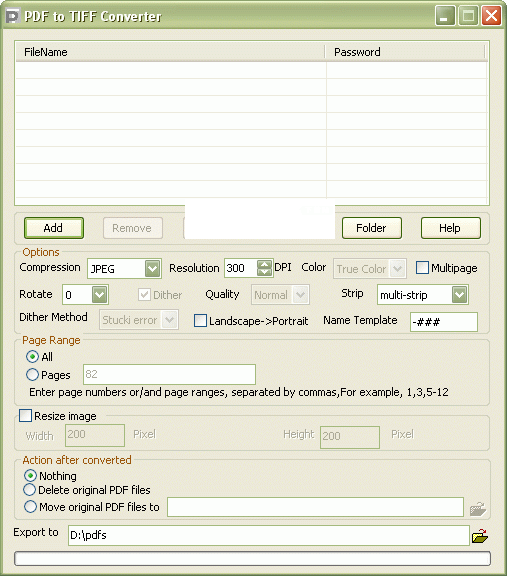Click the Password column header

[x=406, y=52]
